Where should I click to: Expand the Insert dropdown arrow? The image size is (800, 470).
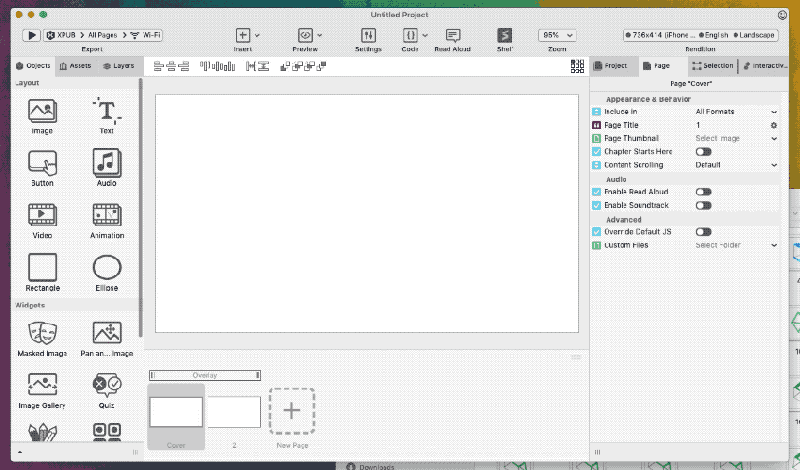[257, 35]
